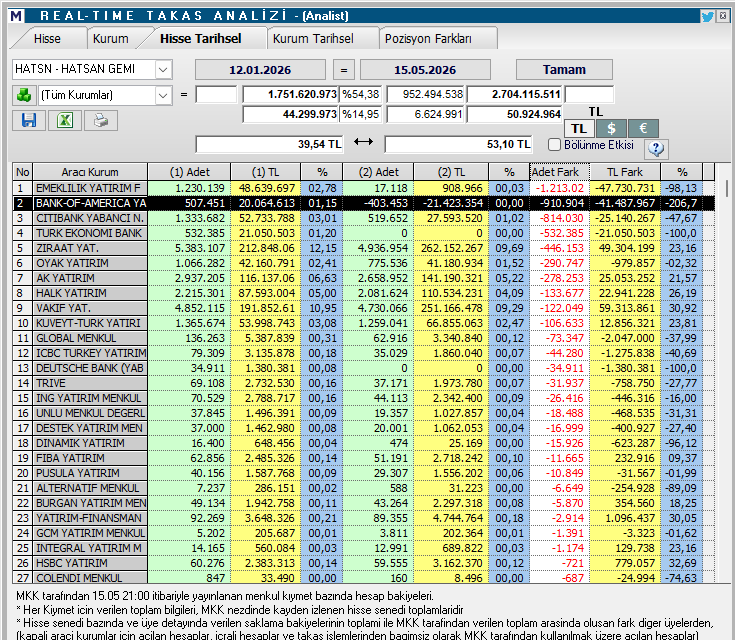This screenshot has height=640, width=735.
Task: Select the TRIVE row
Action: (x=363, y=383)
